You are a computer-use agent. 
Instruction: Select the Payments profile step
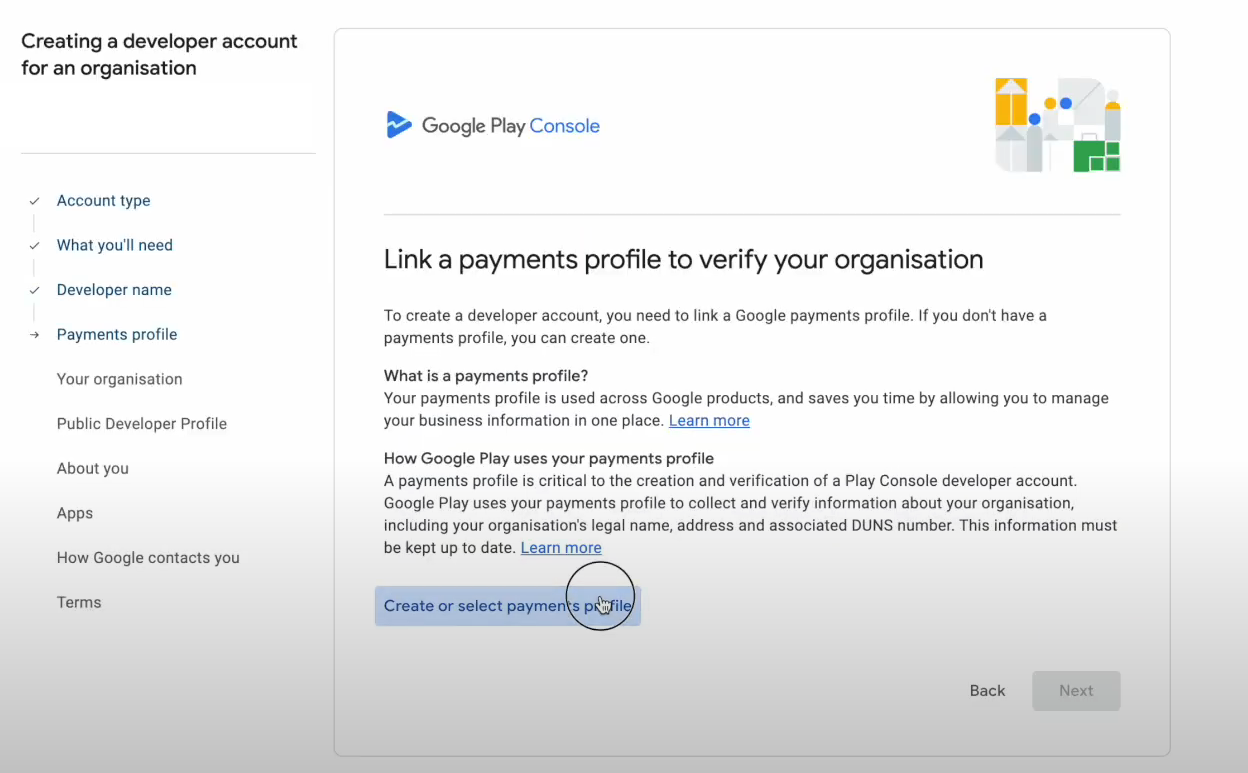point(117,335)
